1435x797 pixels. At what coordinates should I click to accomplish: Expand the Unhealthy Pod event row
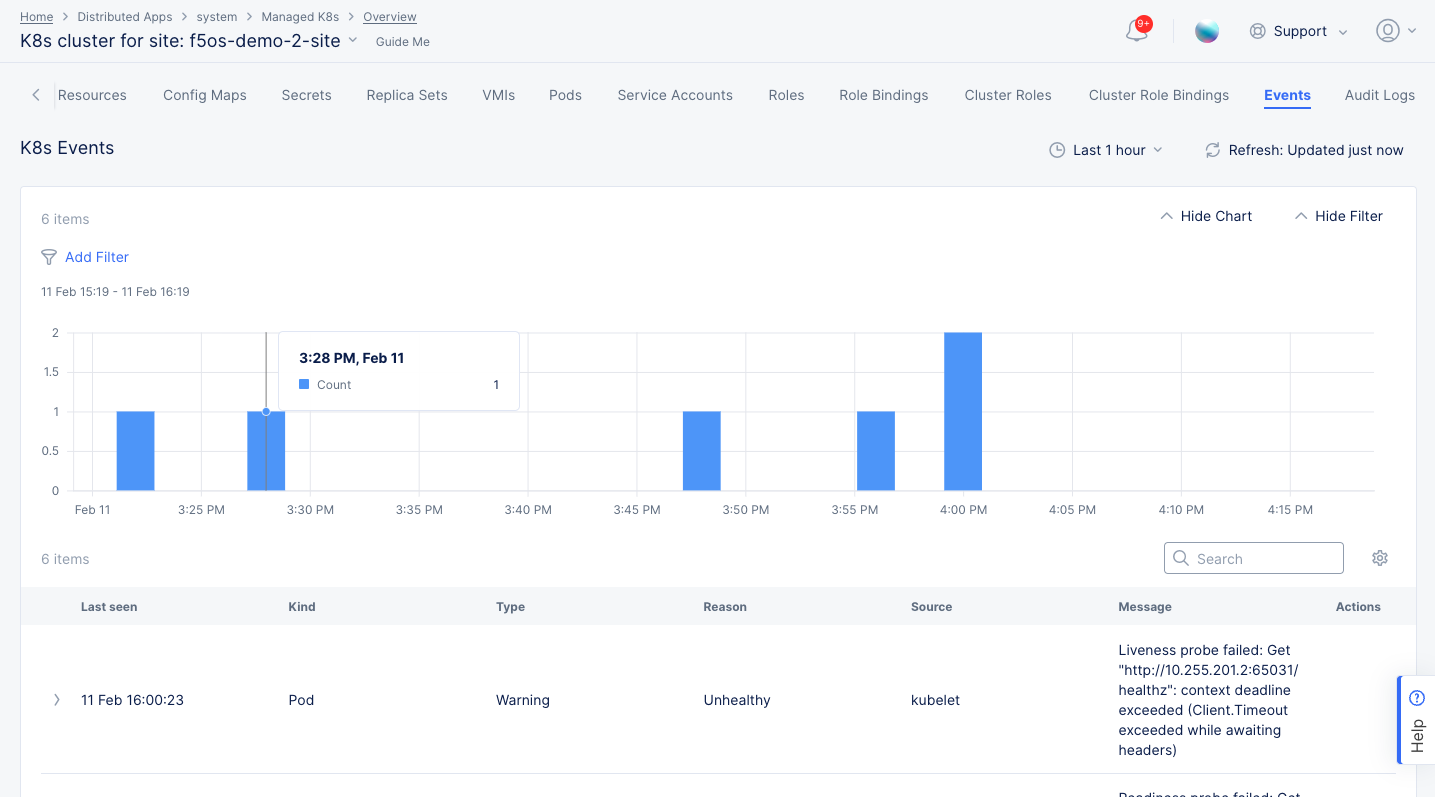pyautogui.click(x=57, y=700)
